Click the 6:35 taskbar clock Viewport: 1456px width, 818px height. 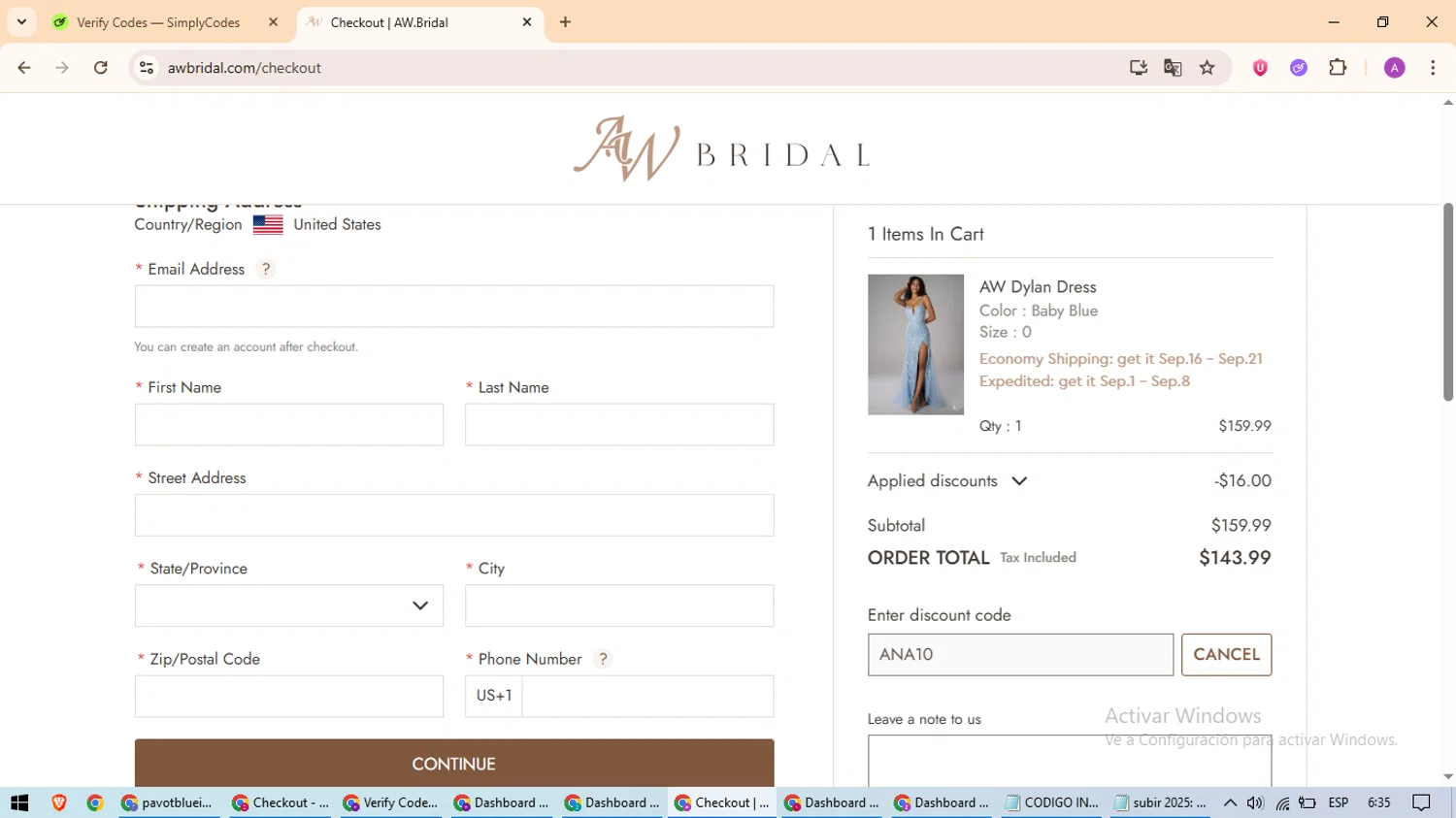coord(1379,802)
